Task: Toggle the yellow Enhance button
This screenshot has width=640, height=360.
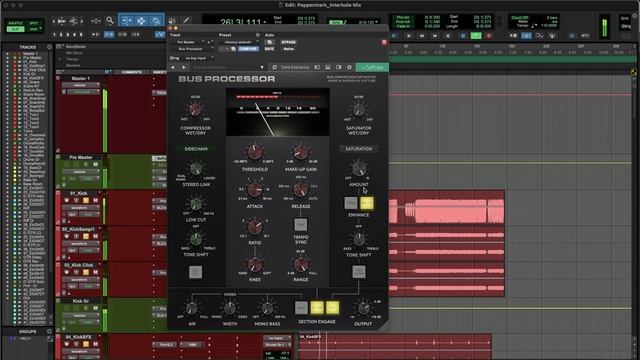Action: pyautogui.click(x=367, y=203)
